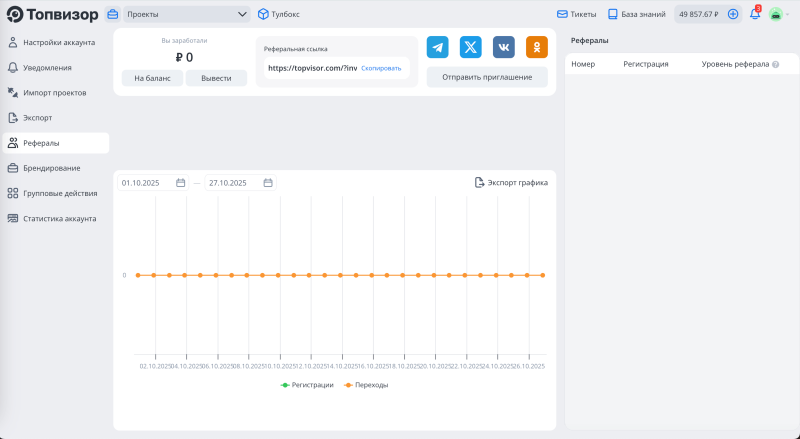Click Отправить приглашение button
Image resolution: width=800 pixels, height=439 pixels.
[x=487, y=77]
